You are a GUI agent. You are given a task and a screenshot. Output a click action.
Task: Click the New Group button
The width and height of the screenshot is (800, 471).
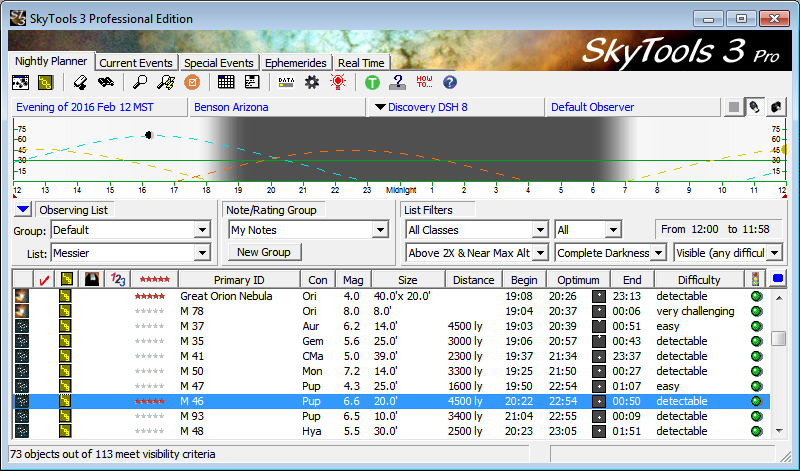(264, 253)
